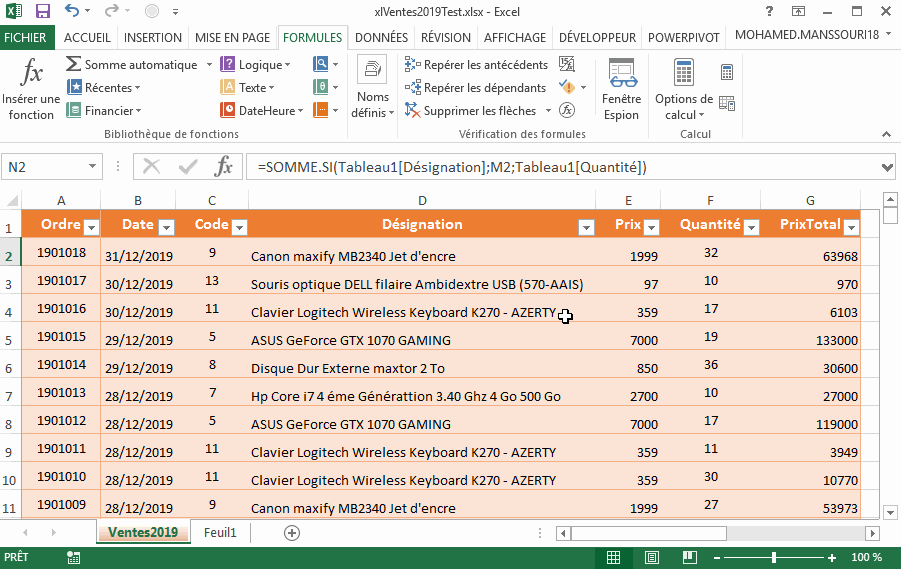Click the zoom out minus button
The image size is (901, 569).
tap(717, 558)
